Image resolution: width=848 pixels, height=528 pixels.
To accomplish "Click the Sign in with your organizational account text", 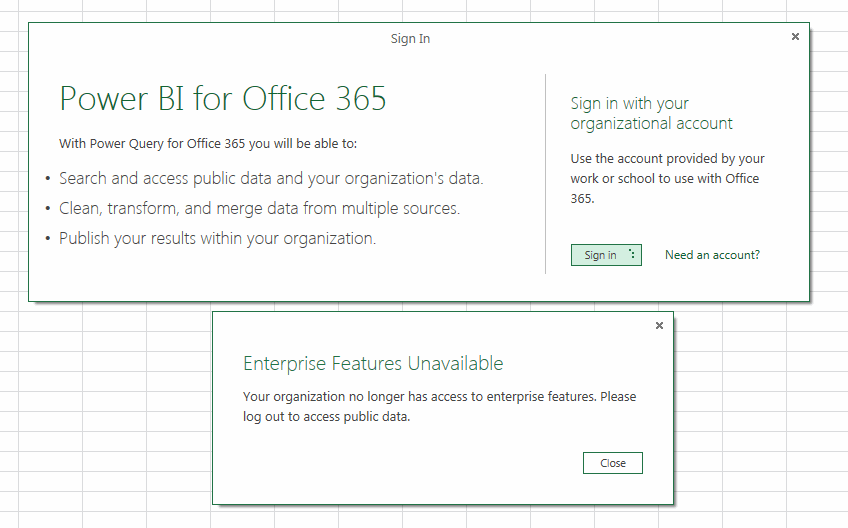I will click(651, 113).
